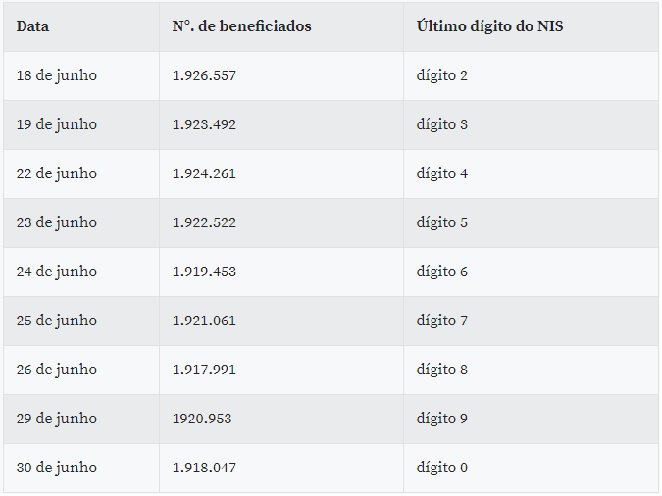The width and height of the screenshot is (662, 496).
Task: Select the "dígito 4" cell
Action: click(x=442, y=173)
